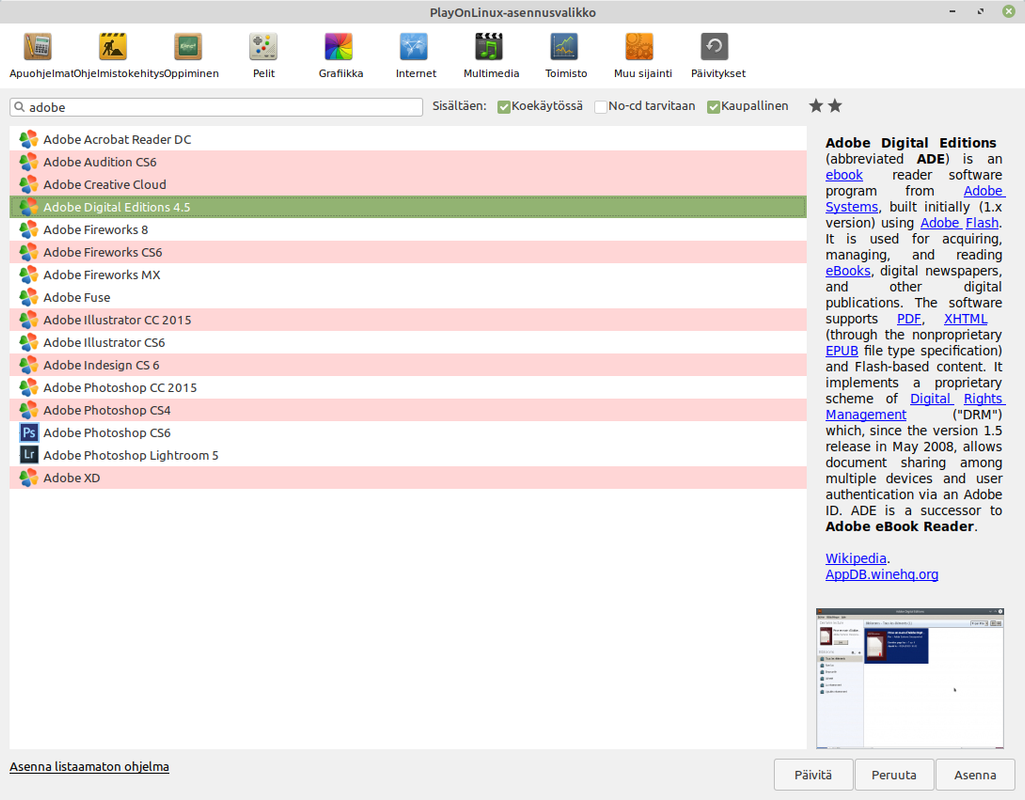Follow the PDF hyperlink

click(909, 319)
